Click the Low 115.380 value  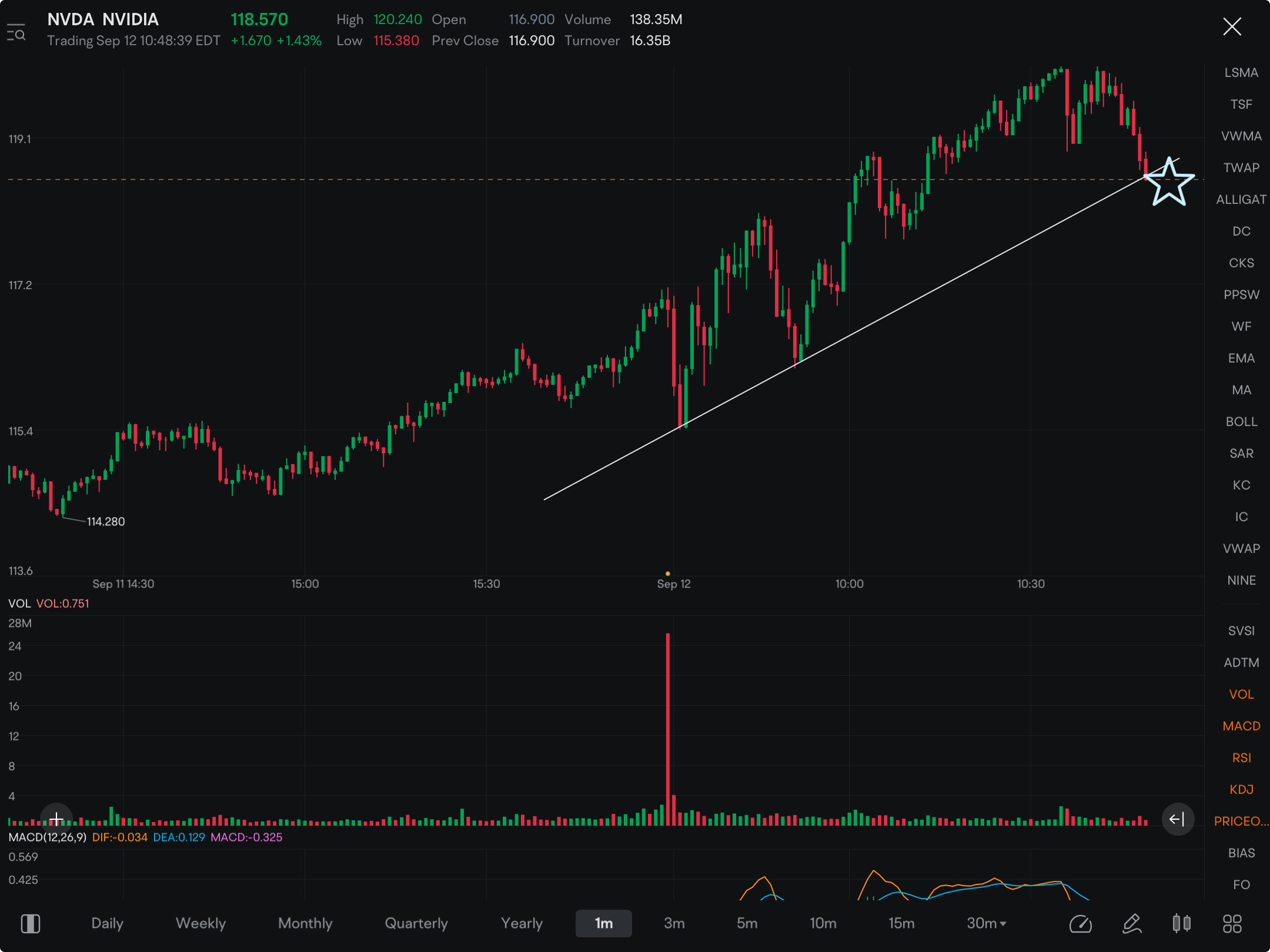[396, 41]
